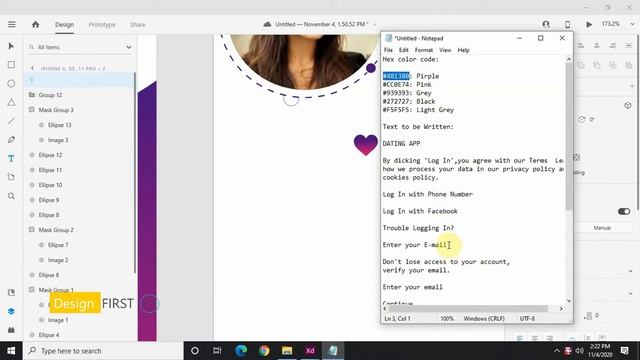
Task: Click the cloud document icon
Action: (267, 24)
